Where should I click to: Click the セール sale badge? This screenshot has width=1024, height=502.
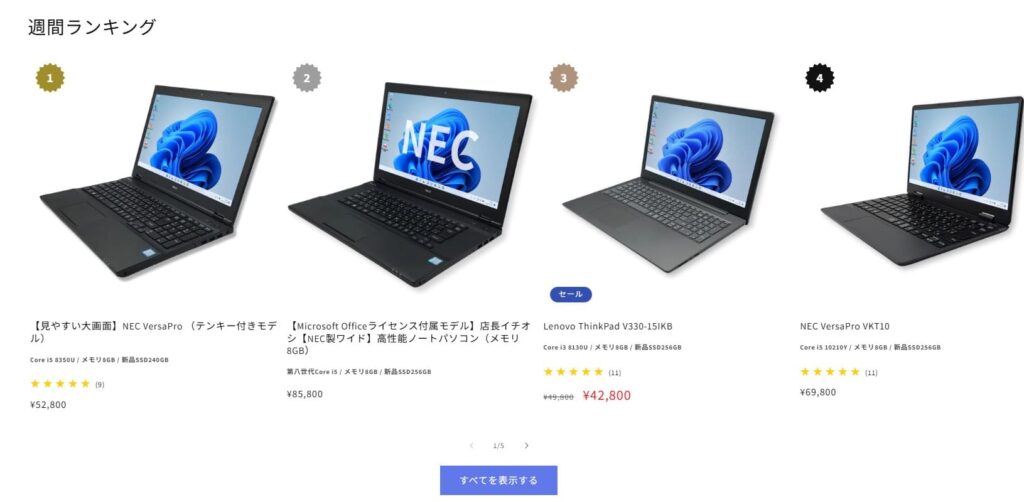click(x=571, y=294)
